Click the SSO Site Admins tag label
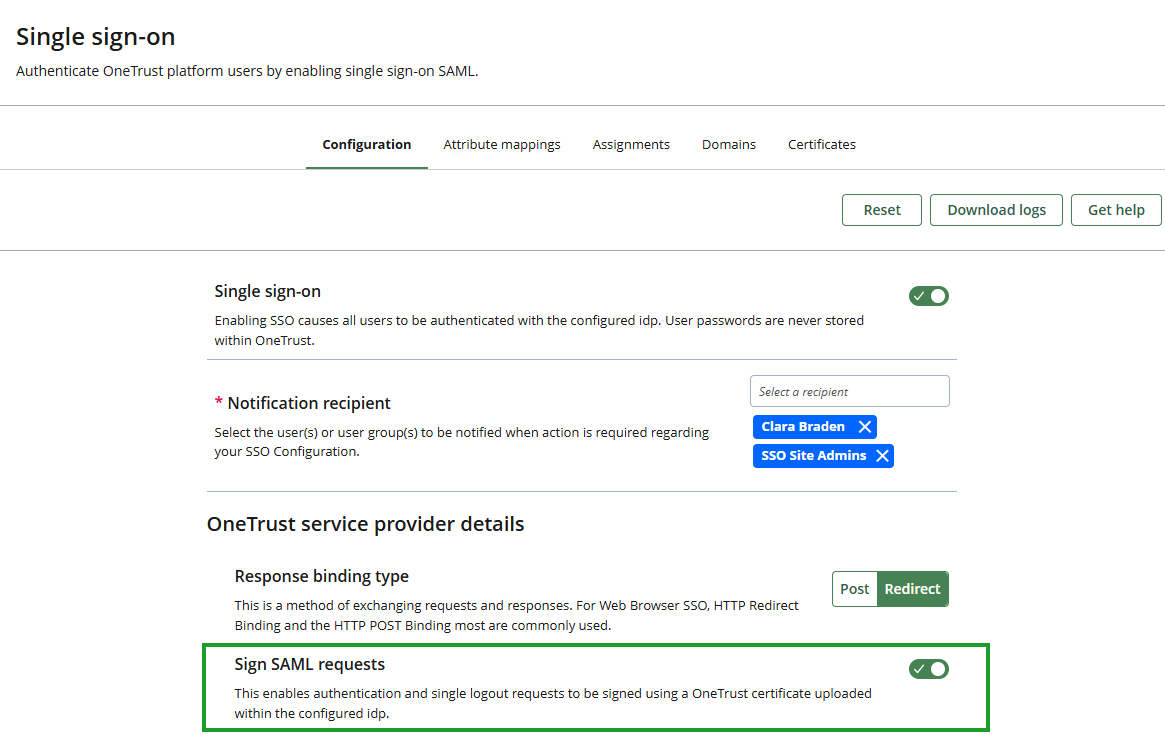The image size is (1165, 738). tap(814, 456)
